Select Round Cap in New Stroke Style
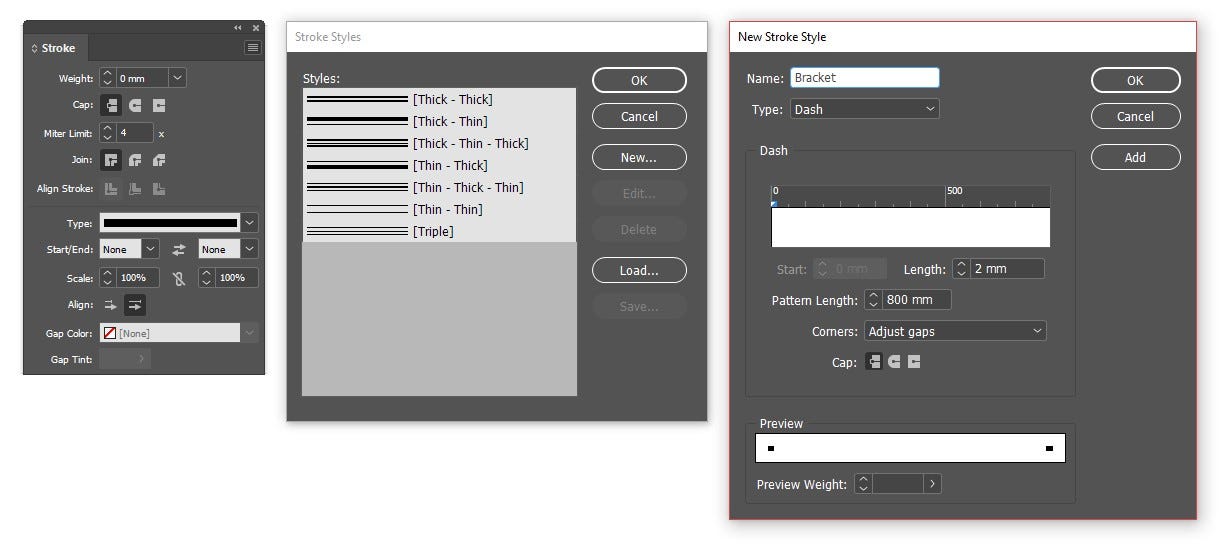Viewport: 1222px width, 549px height. 894,362
